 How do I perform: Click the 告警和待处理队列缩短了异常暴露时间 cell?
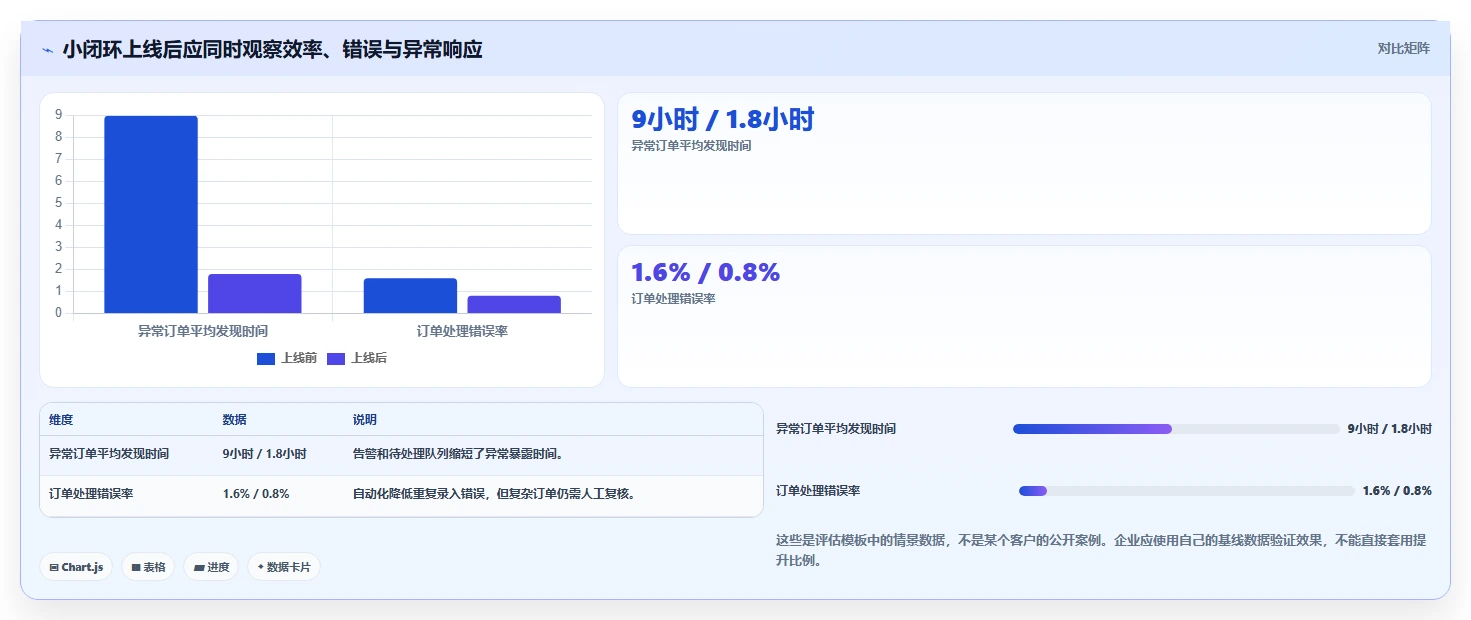click(x=458, y=454)
